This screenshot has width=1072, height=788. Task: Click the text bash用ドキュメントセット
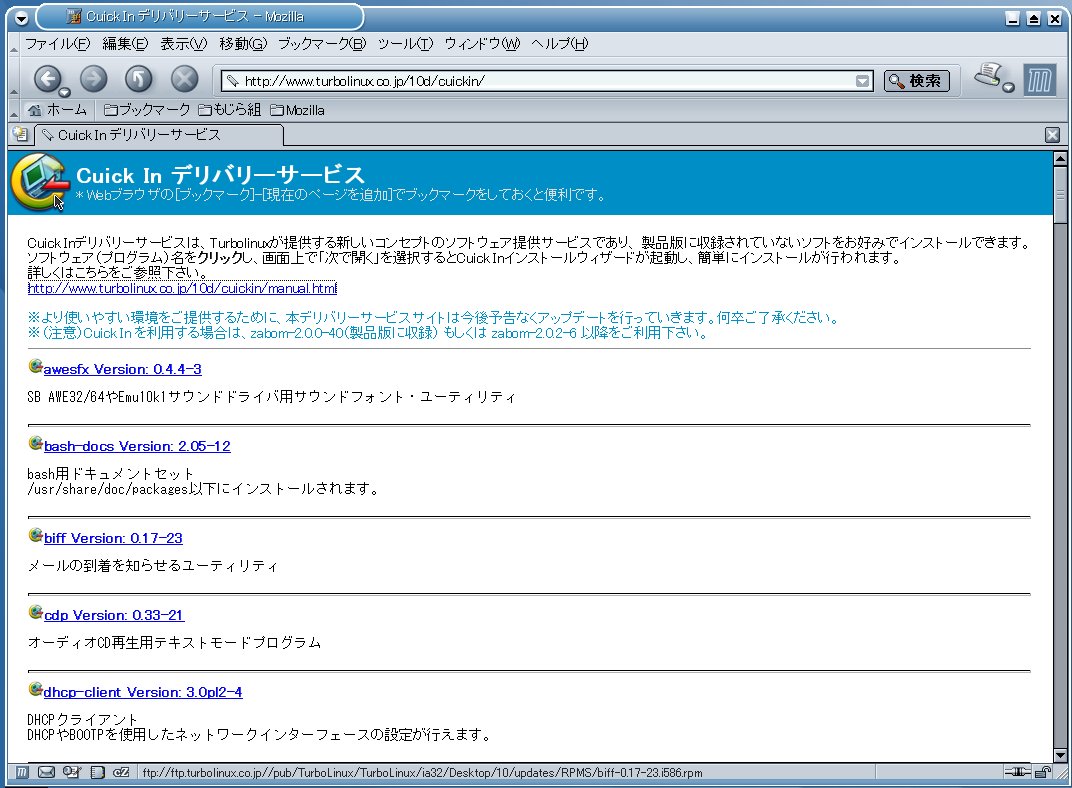point(111,474)
